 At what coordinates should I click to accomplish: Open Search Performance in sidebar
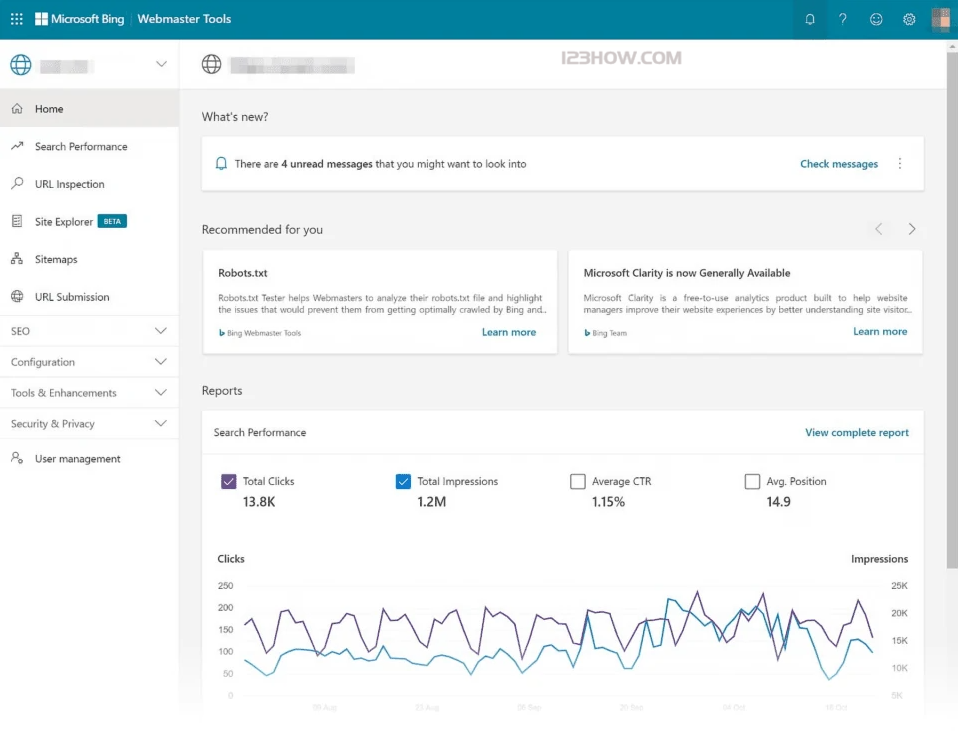click(81, 147)
